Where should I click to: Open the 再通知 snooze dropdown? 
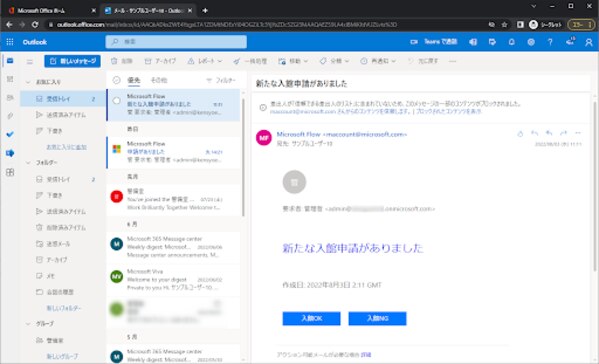[378, 61]
